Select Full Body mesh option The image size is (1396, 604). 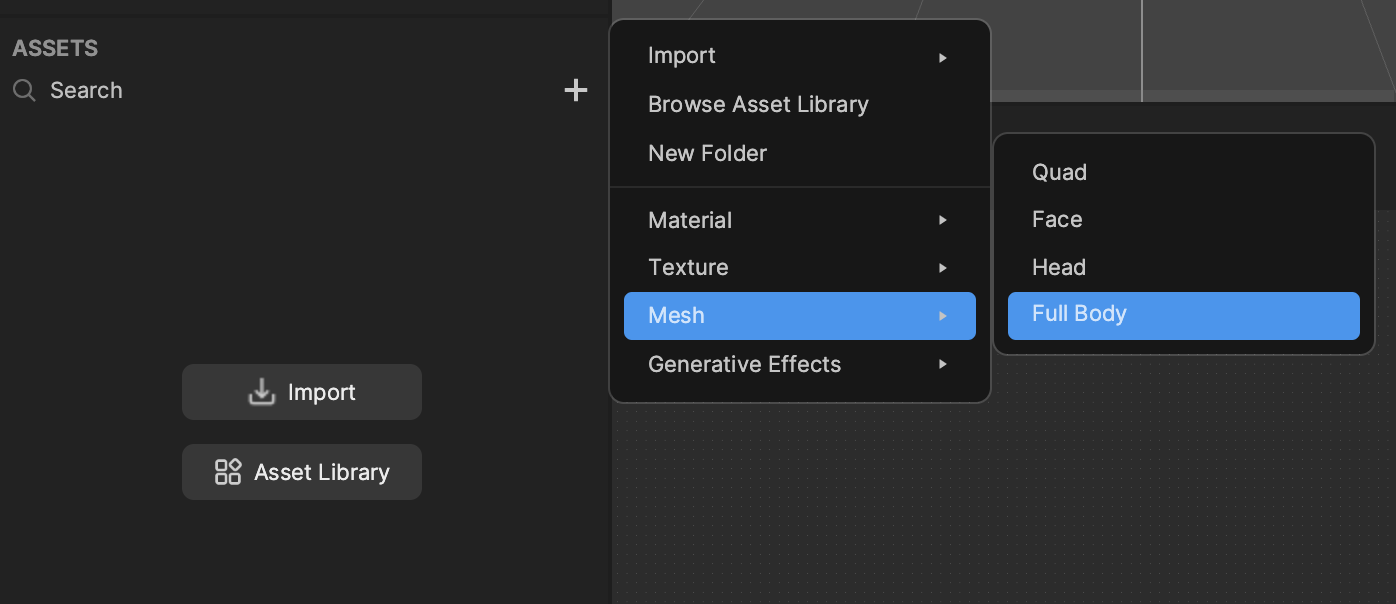(x=1184, y=316)
